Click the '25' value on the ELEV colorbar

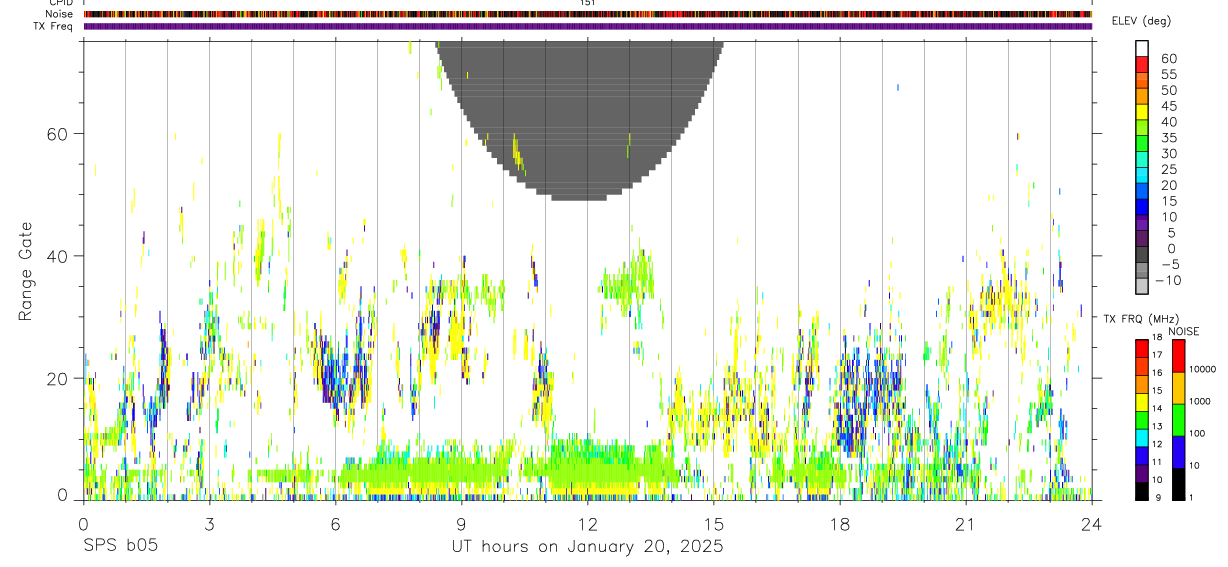coord(1169,170)
